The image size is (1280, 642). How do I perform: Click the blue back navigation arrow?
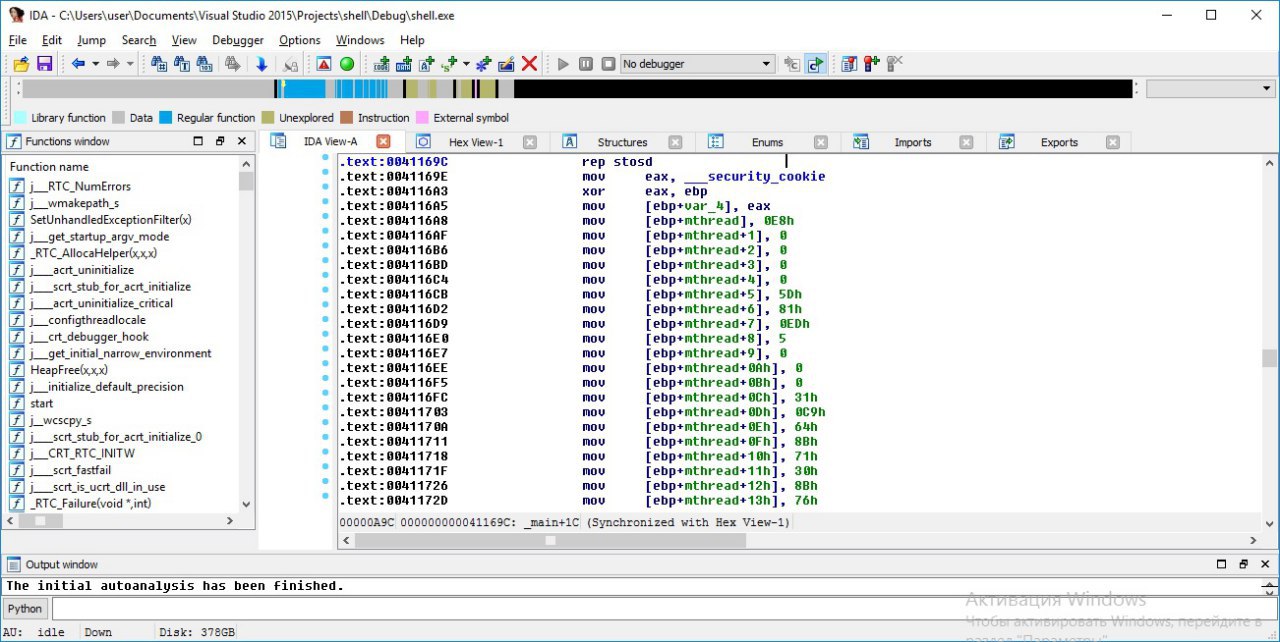click(78, 64)
